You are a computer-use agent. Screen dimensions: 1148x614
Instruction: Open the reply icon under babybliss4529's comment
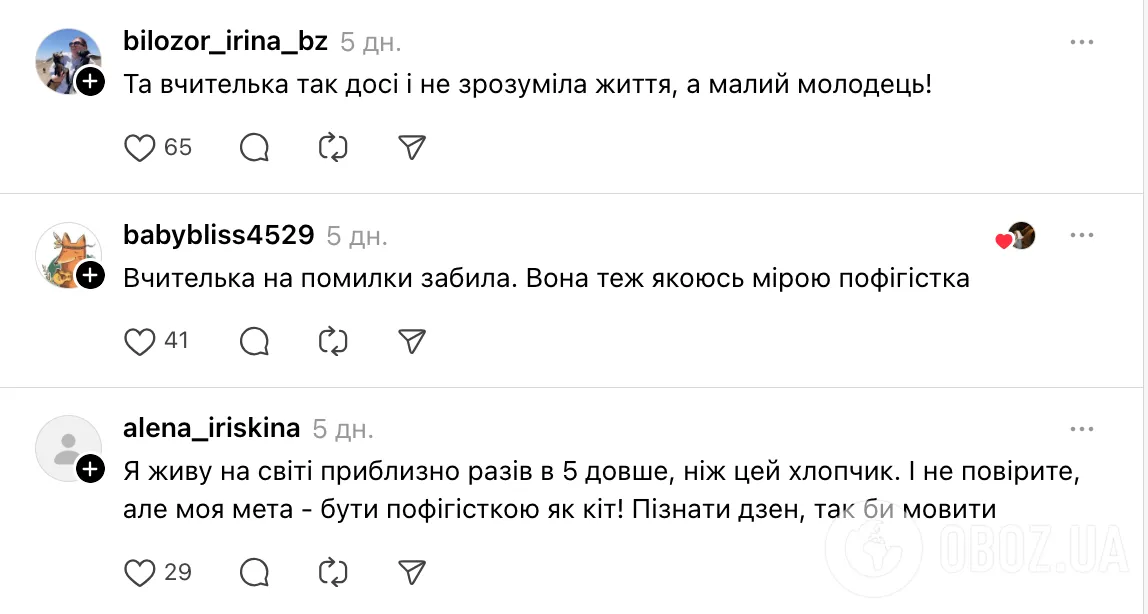(254, 341)
